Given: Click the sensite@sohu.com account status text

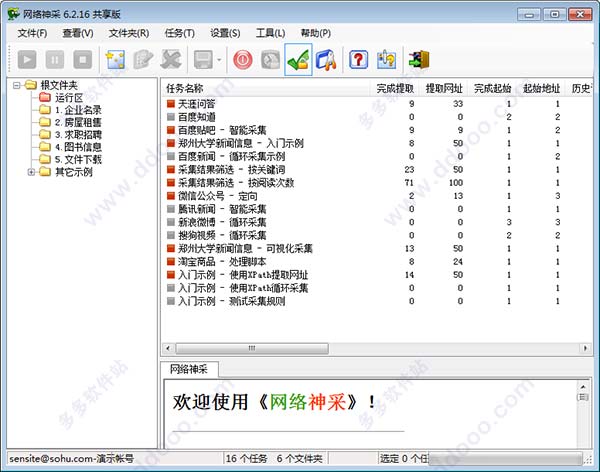Looking at the screenshot, I should [x=72, y=458].
